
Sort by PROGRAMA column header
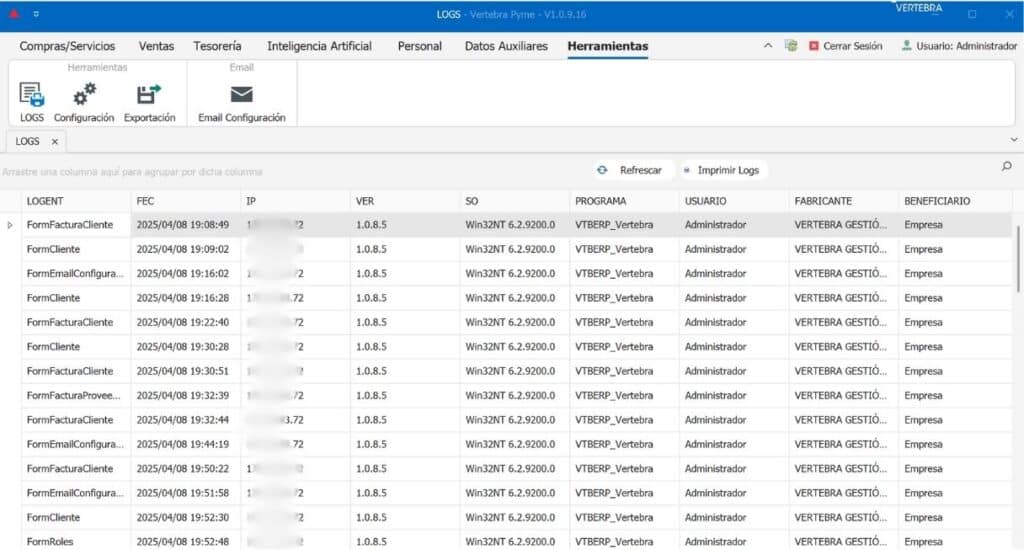[x=624, y=201]
